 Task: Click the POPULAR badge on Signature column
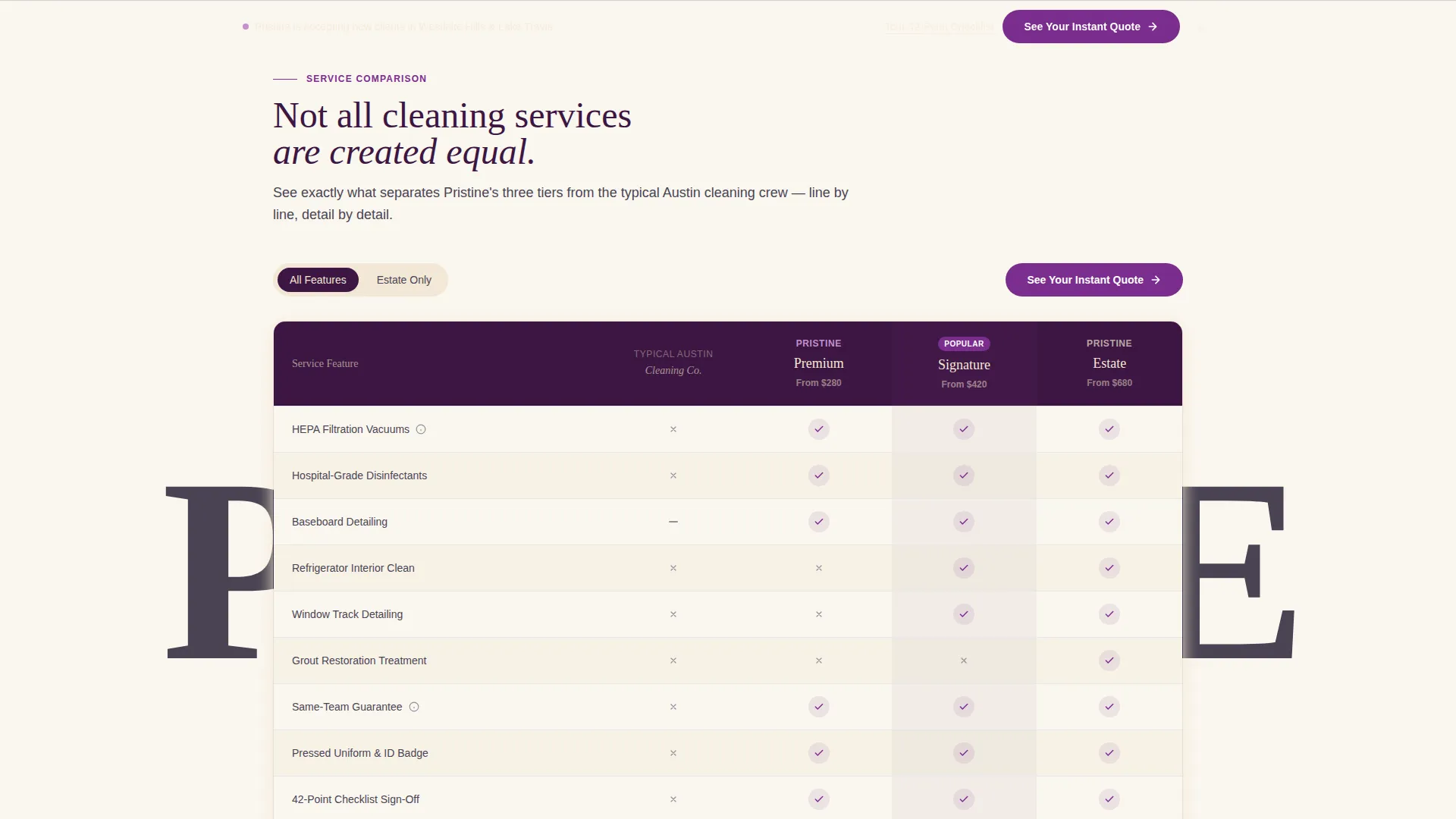[x=964, y=344]
